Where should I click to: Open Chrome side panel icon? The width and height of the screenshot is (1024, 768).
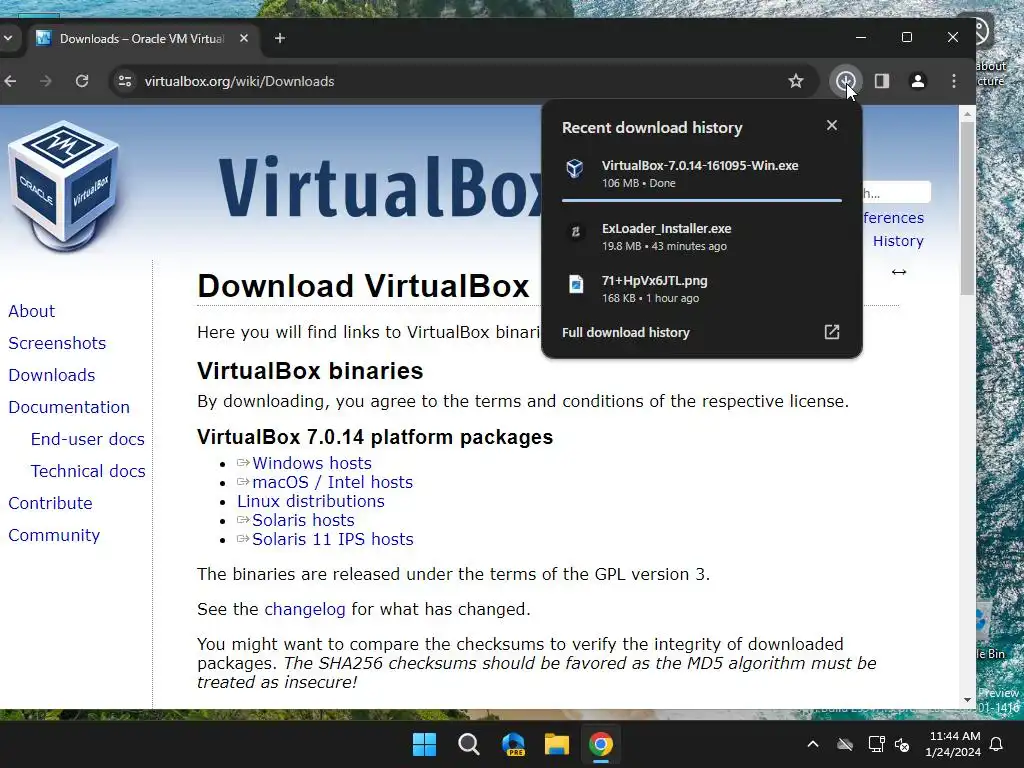tap(882, 81)
